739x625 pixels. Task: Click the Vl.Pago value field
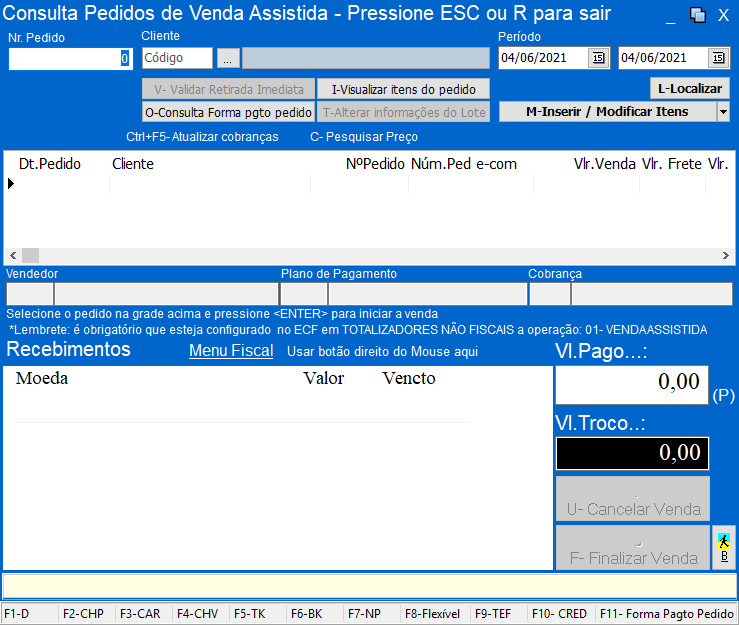(x=631, y=384)
